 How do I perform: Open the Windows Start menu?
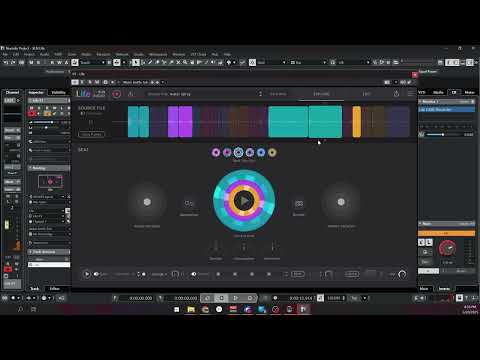(x=177, y=310)
